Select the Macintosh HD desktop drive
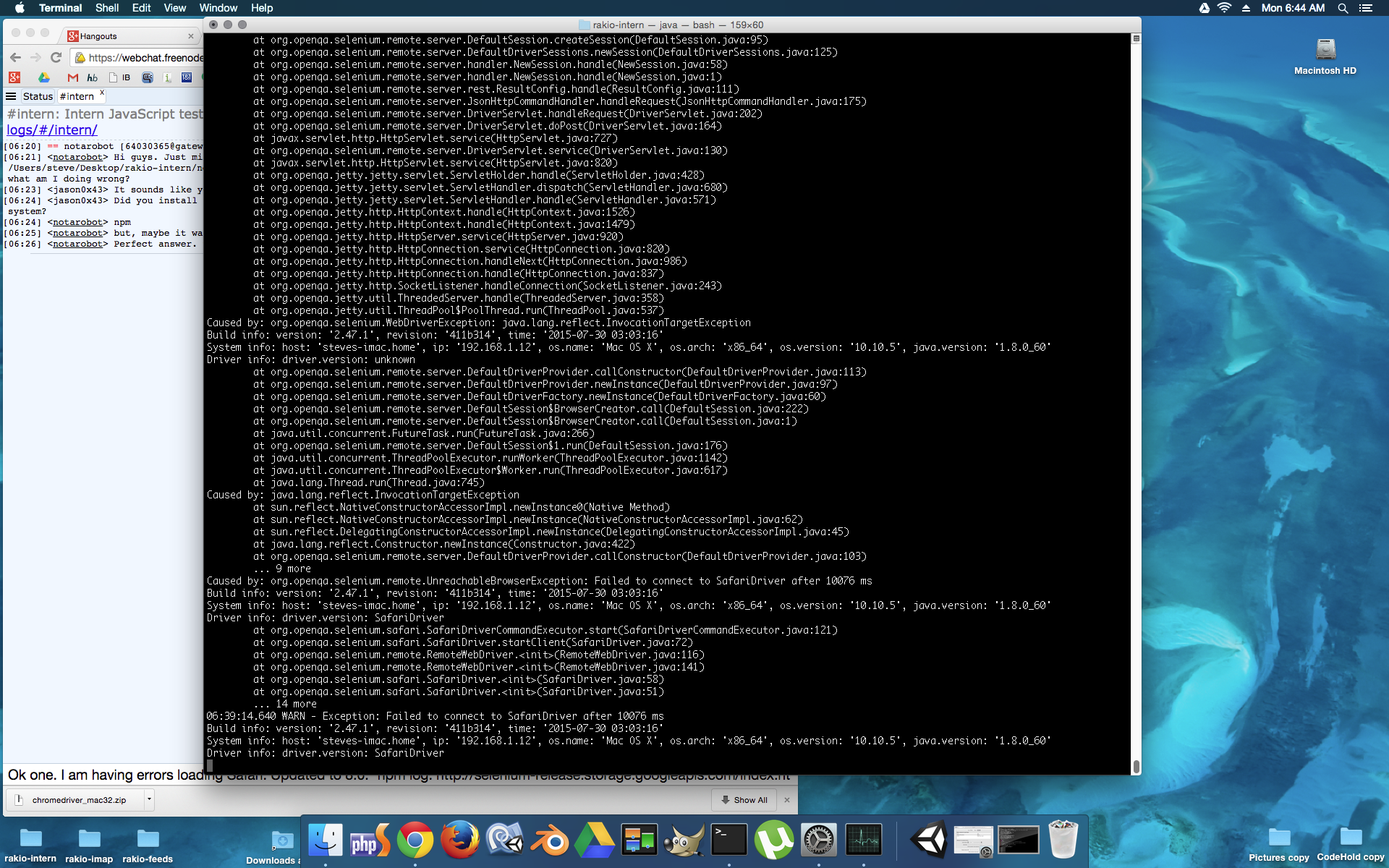 (x=1325, y=56)
